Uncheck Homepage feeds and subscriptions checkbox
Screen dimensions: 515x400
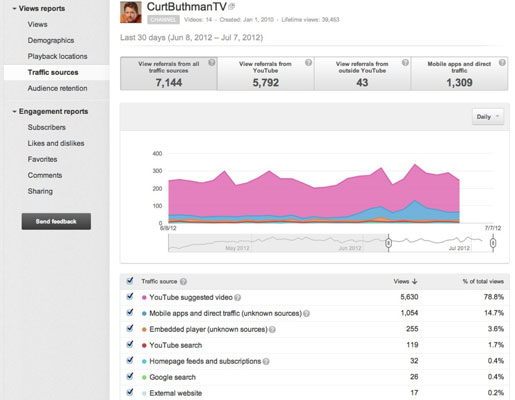[130, 360]
